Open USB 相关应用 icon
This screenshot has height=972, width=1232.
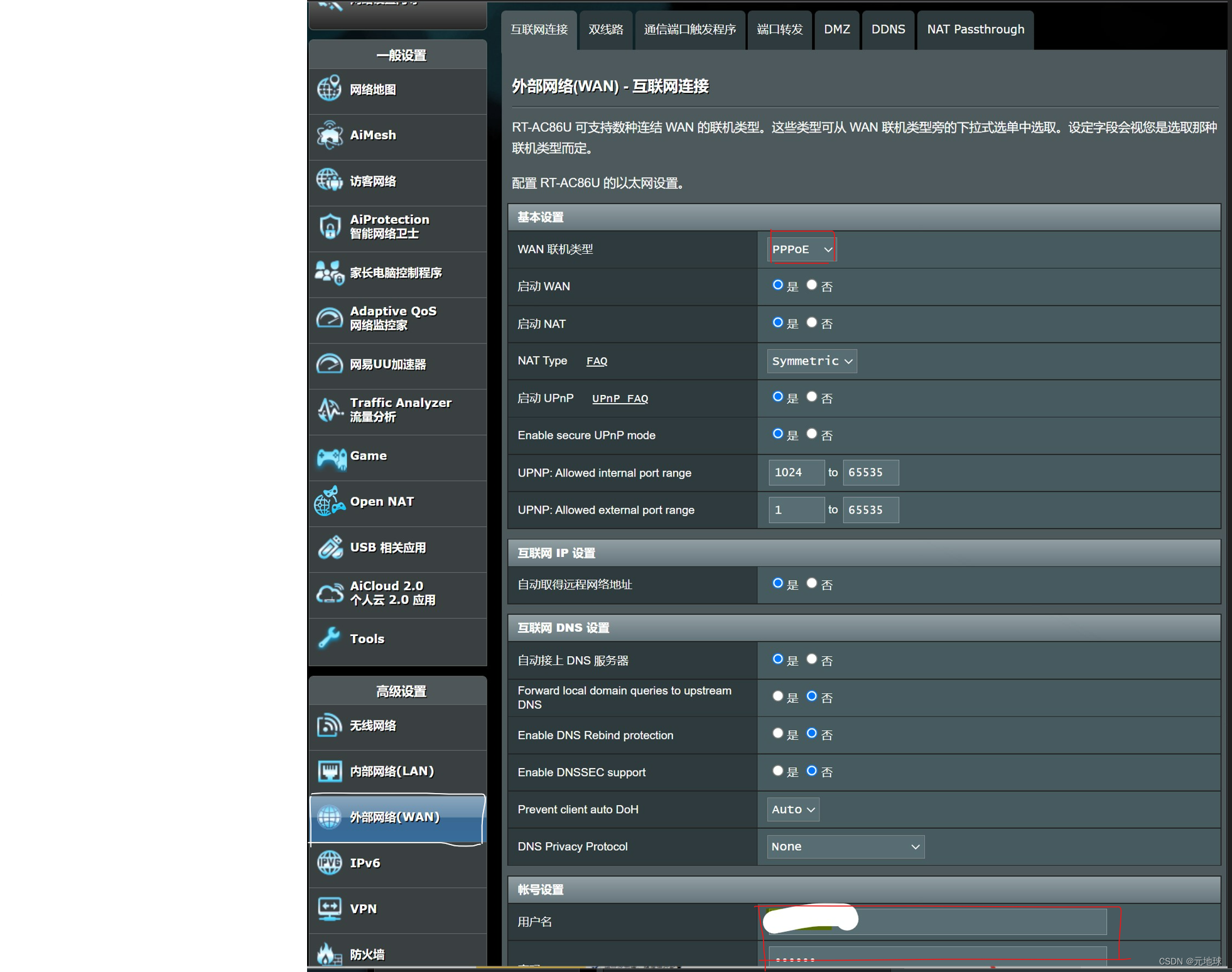pyautogui.click(x=330, y=548)
